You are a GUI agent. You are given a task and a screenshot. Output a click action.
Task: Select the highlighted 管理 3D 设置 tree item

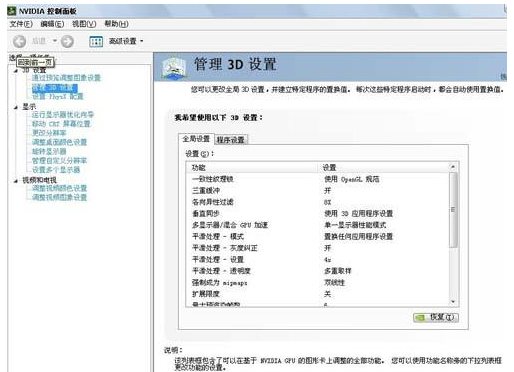[x=54, y=88]
